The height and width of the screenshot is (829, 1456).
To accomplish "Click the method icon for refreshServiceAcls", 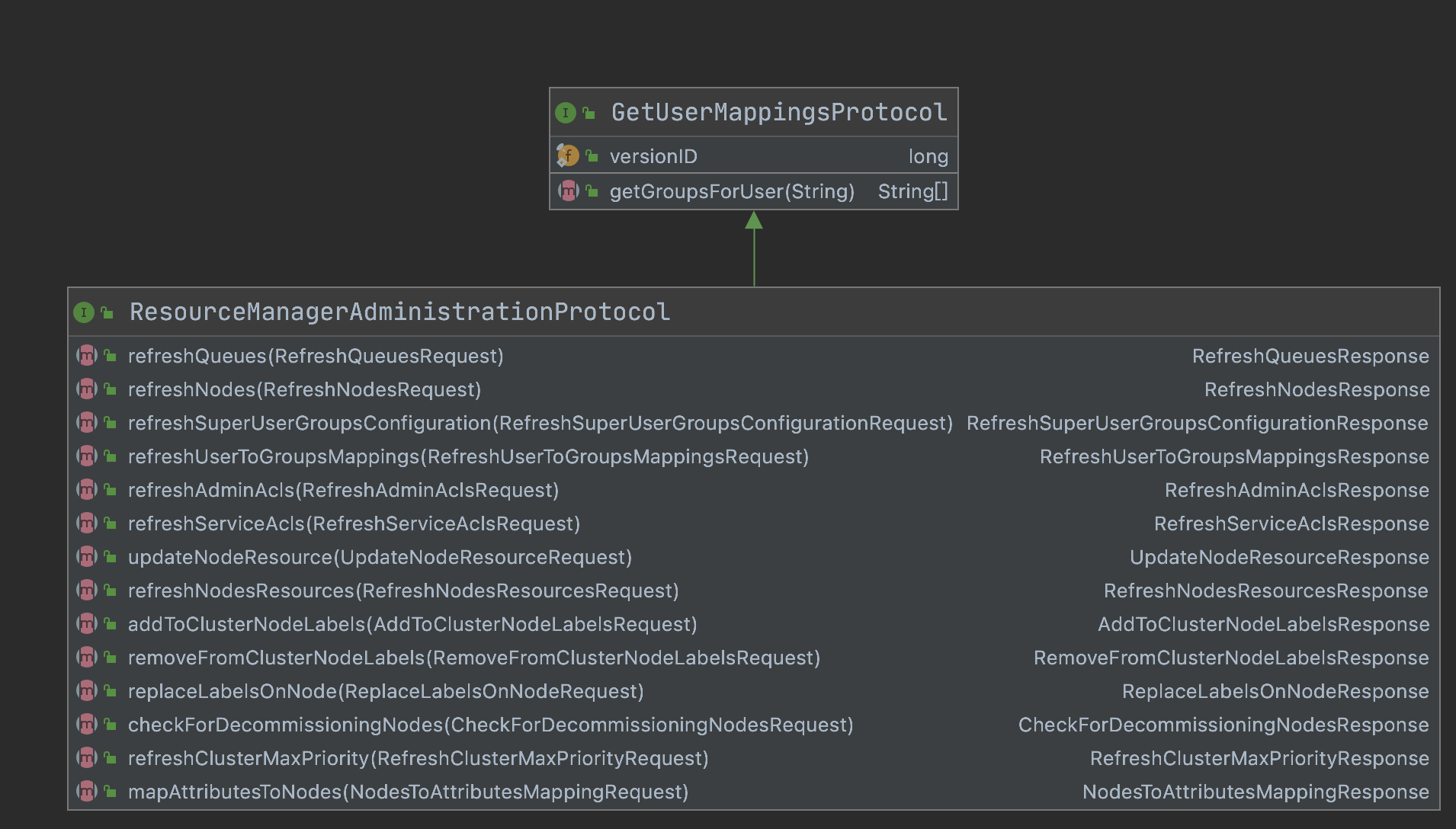I will tap(87, 523).
